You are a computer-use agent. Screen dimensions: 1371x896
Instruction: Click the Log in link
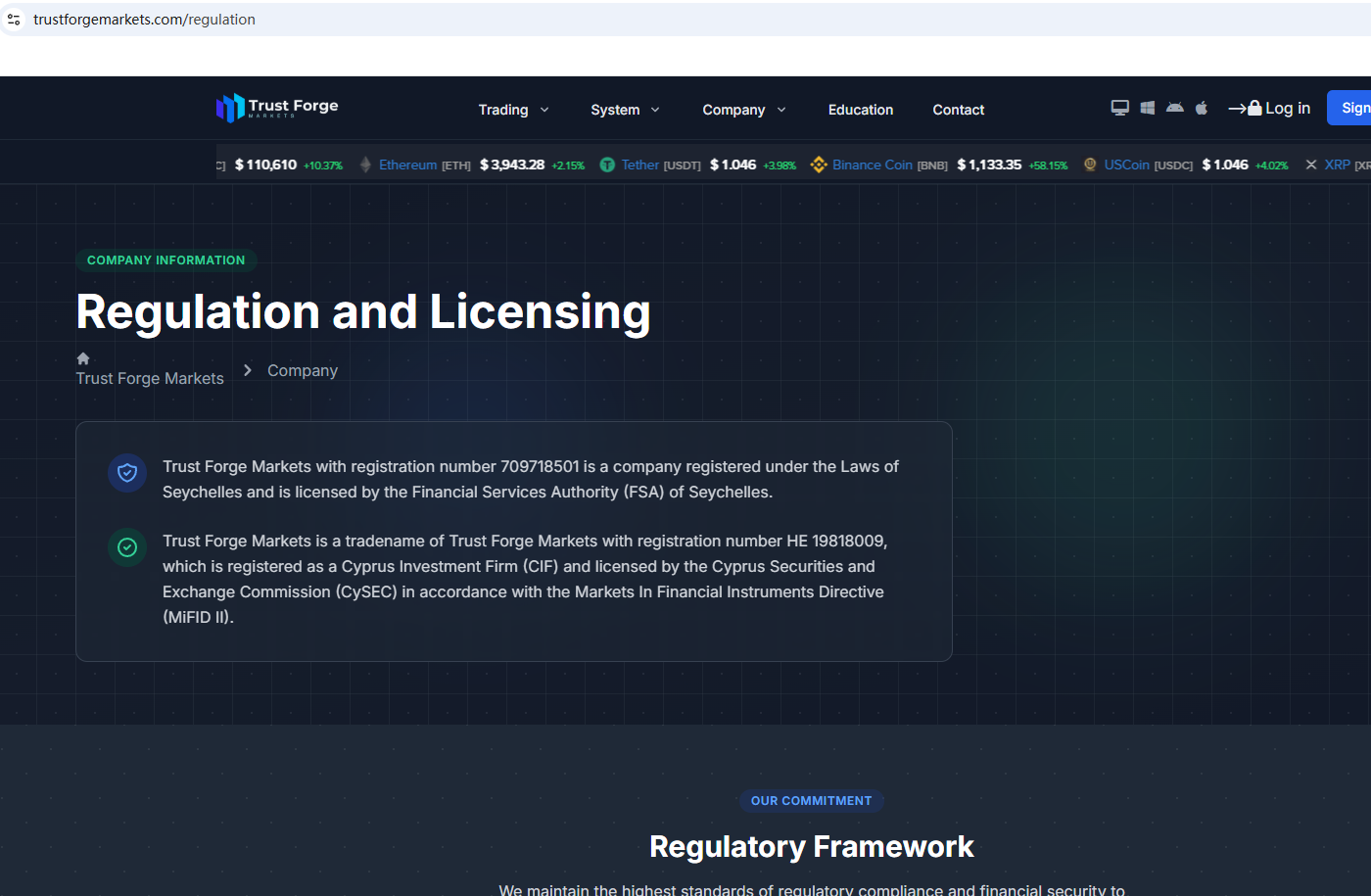coord(1270,109)
